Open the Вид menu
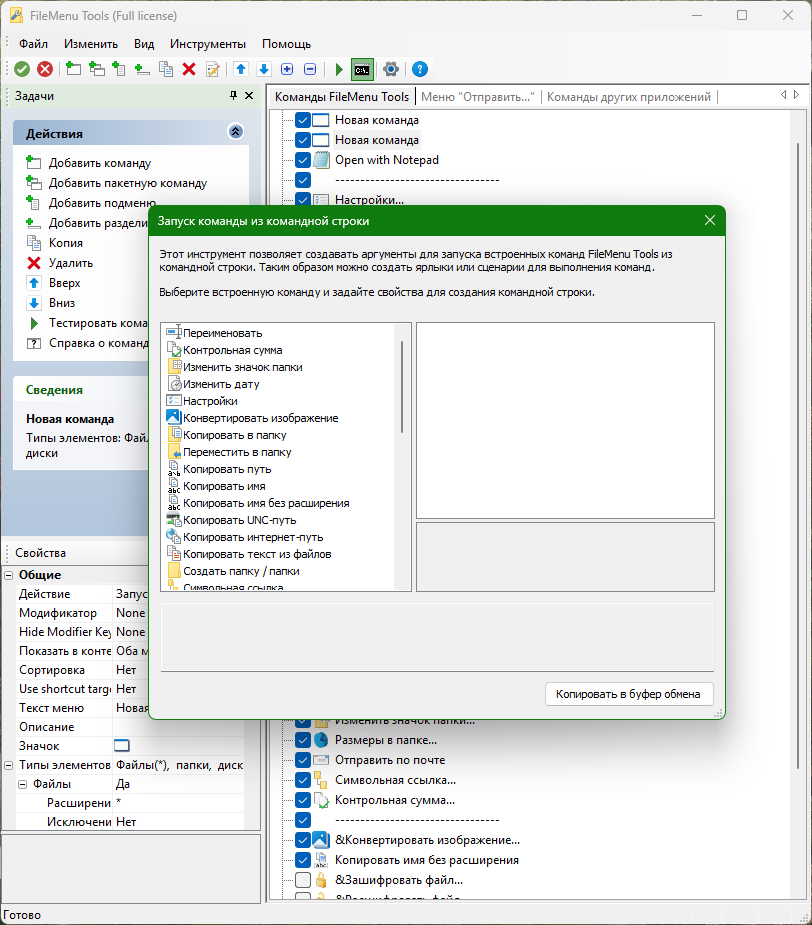This screenshot has height=925, width=812. [144, 44]
